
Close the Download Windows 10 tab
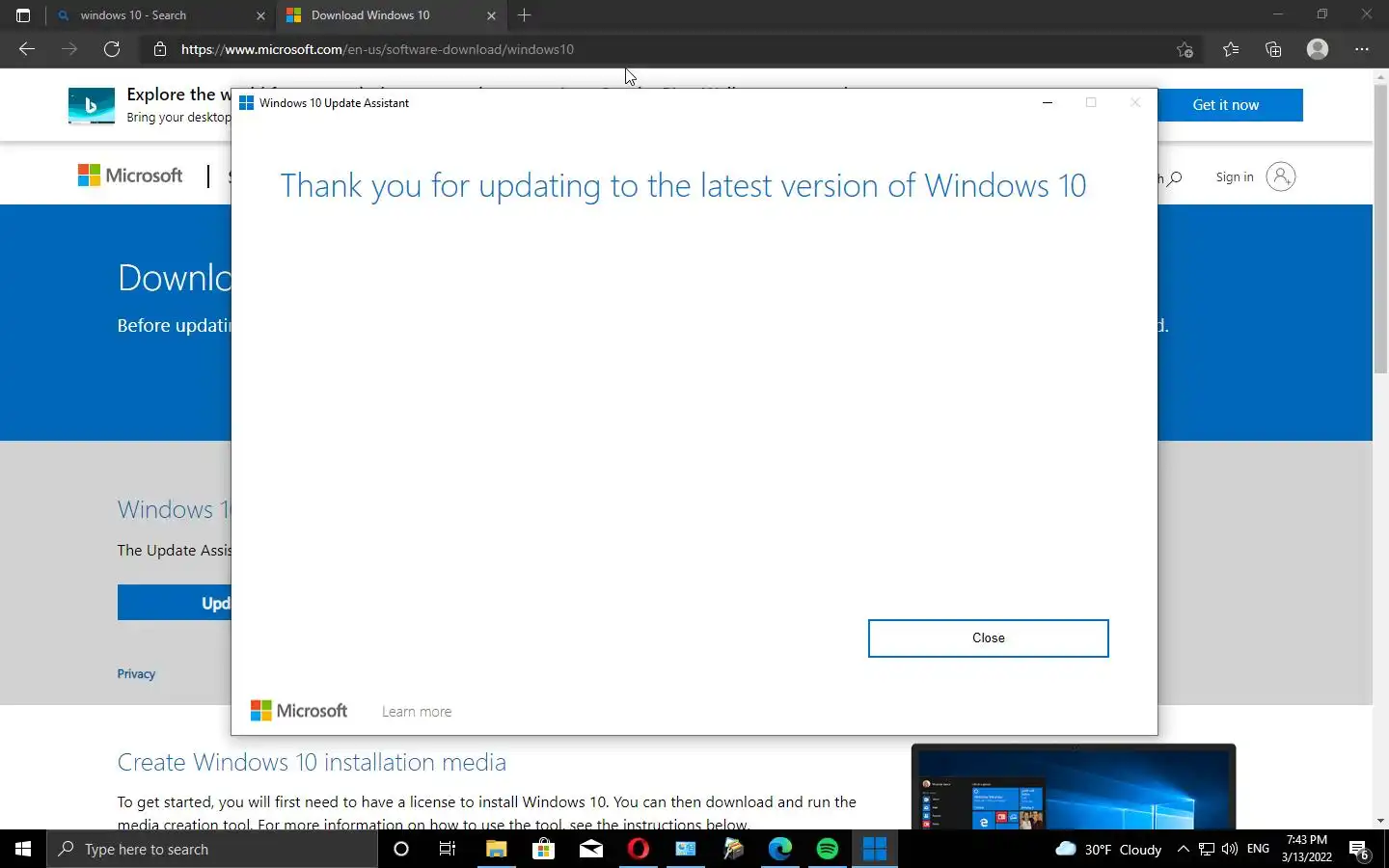point(491,15)
